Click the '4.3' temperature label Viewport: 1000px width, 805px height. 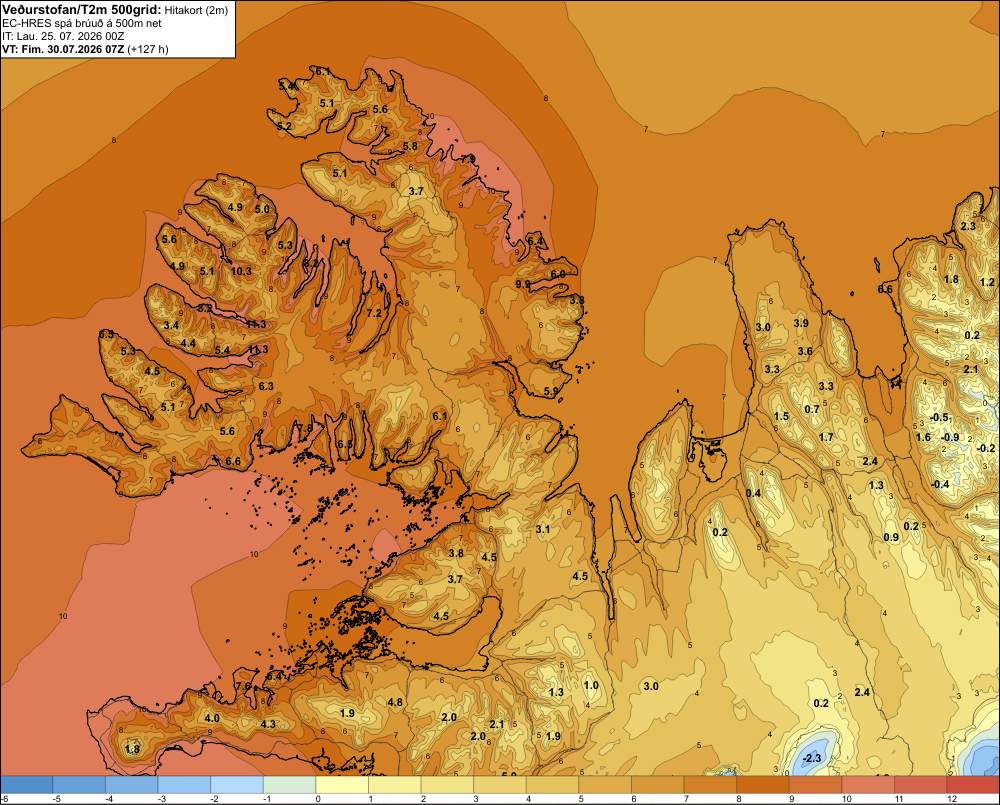pyautogui.click(x=268, y=724)
